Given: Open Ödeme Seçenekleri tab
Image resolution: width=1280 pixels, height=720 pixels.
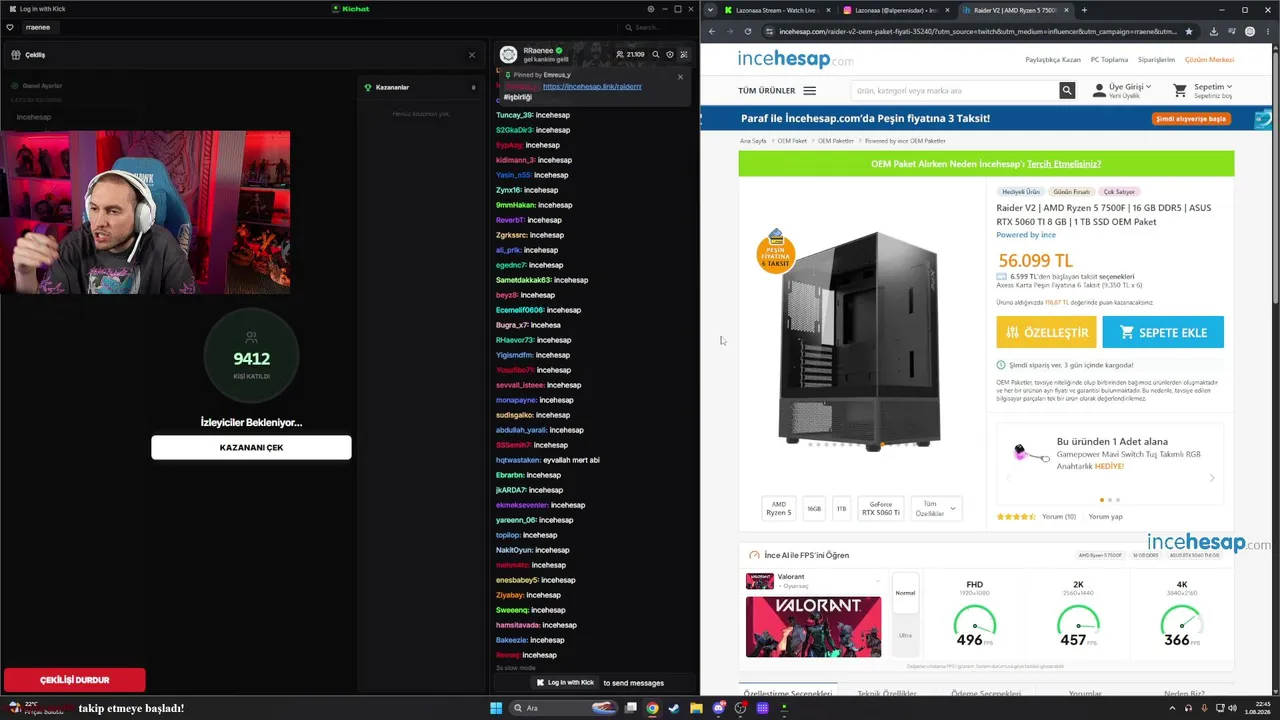Looking at the screenshot, I should (986, 694).
